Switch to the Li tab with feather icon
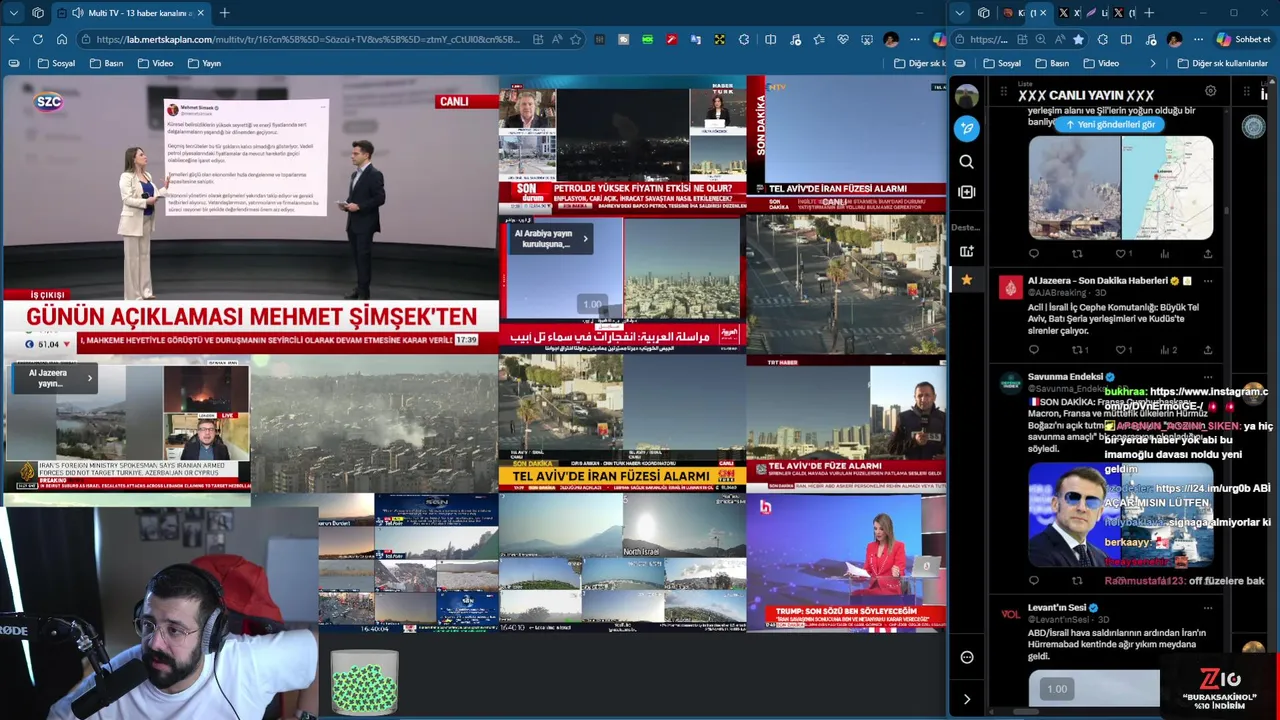The image size is (1280, 720). [1097, 13]
